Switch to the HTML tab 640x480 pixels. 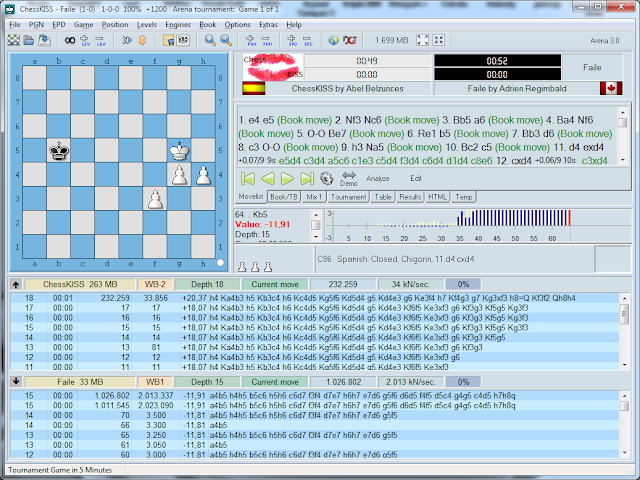tap(437, 197)
